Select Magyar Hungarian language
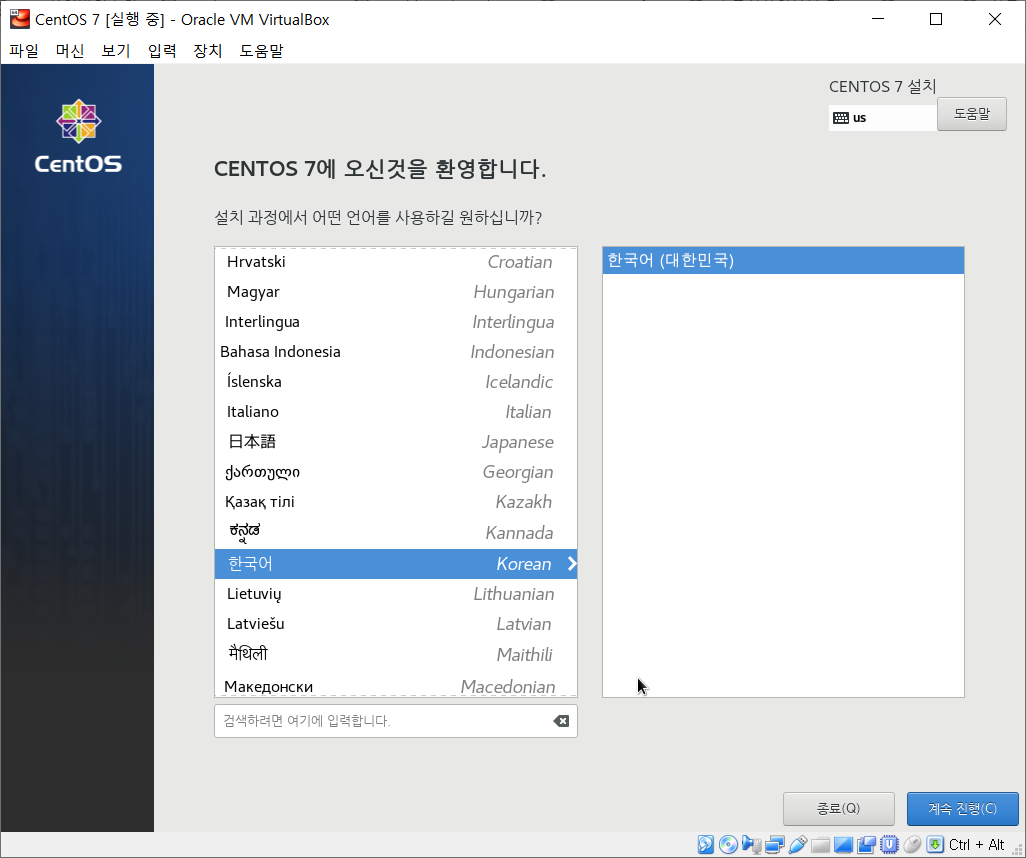The height and width of the screenshot is (858, 1026). [x=396, y=292]
